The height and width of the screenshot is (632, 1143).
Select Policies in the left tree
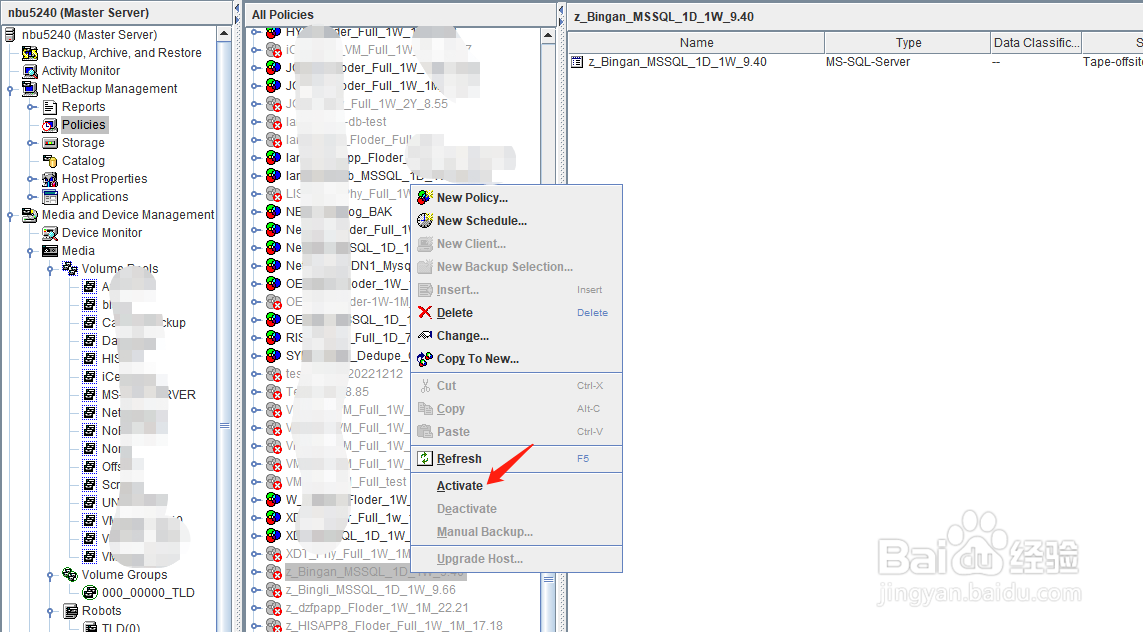click(83, 125)
